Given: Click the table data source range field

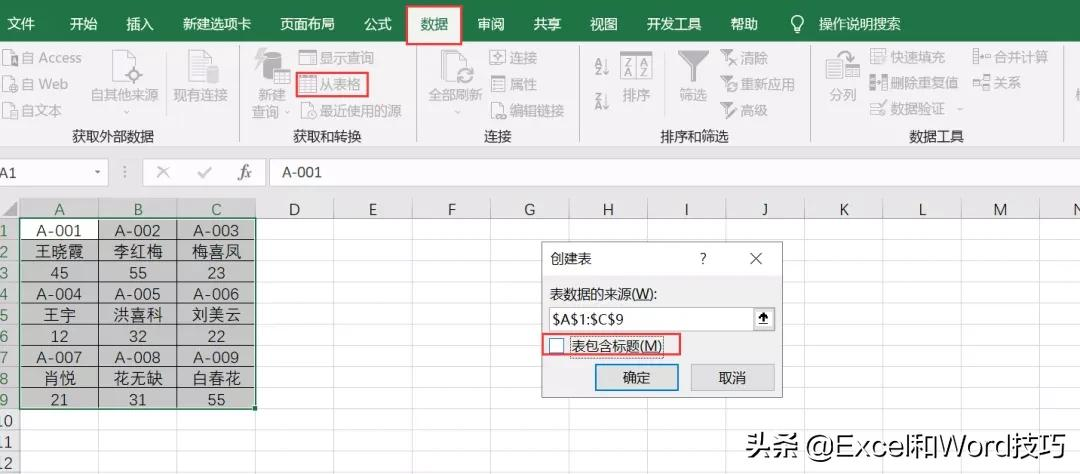Looking at the screenshot, I should (x=650, y=318).
